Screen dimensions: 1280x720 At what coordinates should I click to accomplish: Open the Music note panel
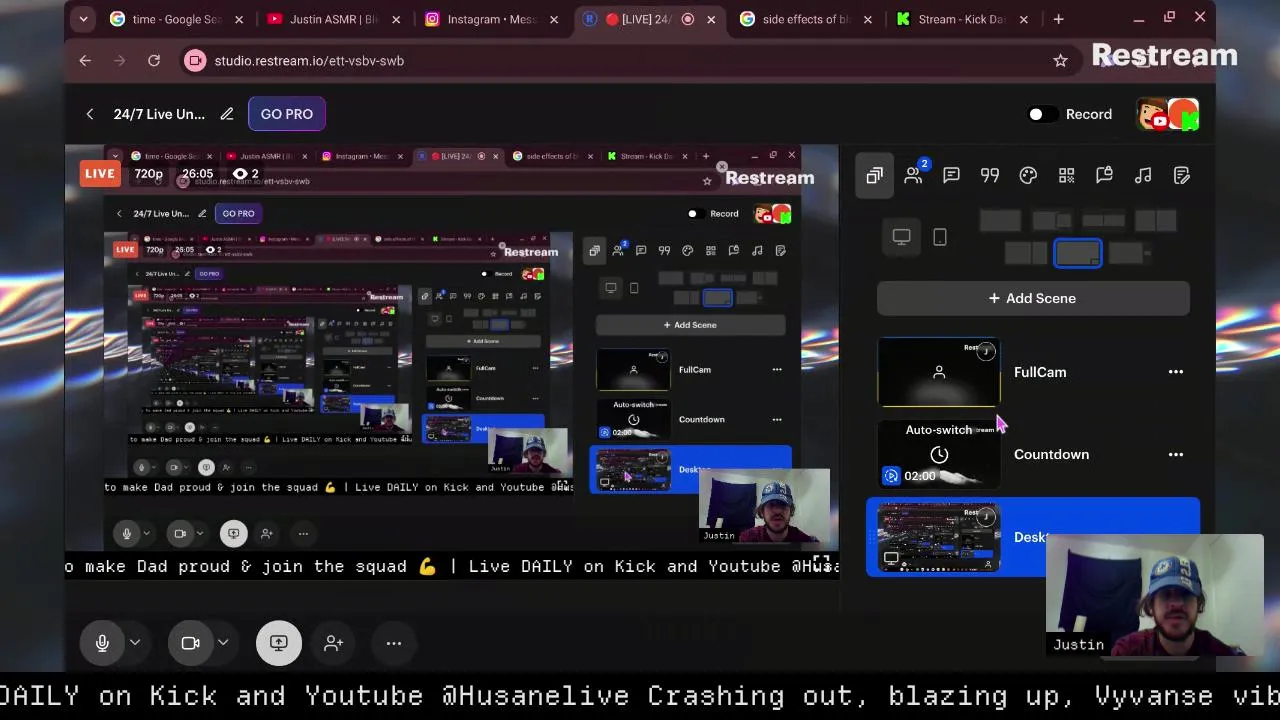(1143, 175)
